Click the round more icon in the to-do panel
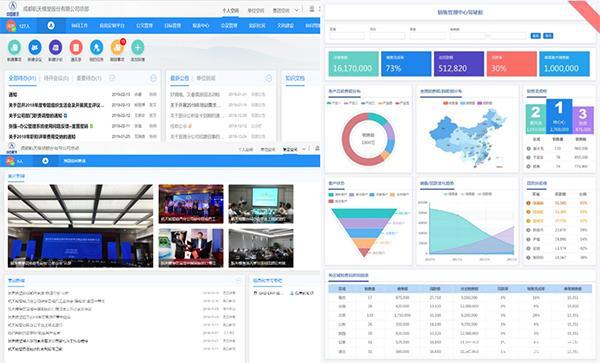Image resolution: width=600 pixels, height=363 pixels. (153, 78)
